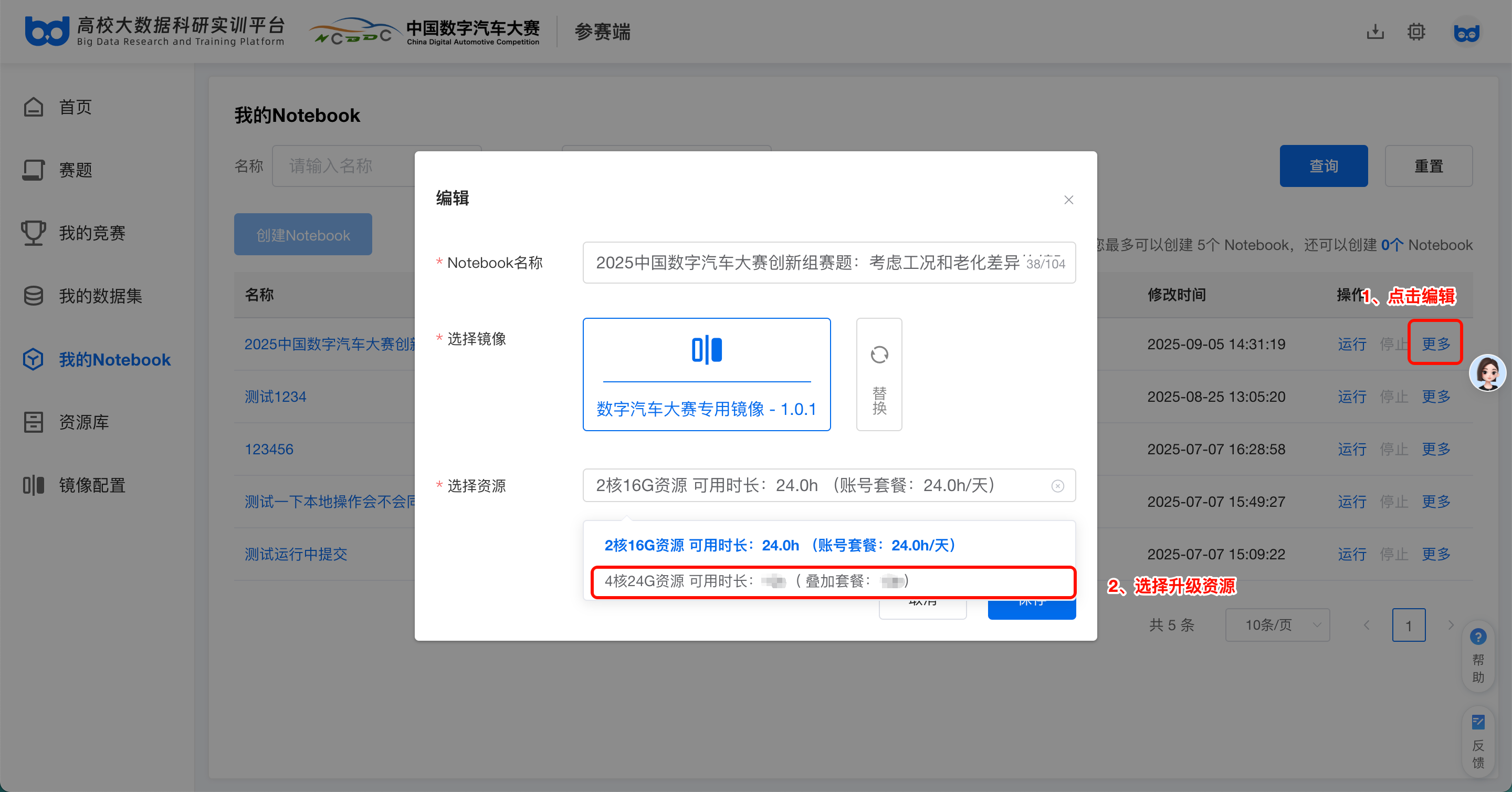Select page 1 in pagination
The image size is (1512, 792).
pos(1409,626)
